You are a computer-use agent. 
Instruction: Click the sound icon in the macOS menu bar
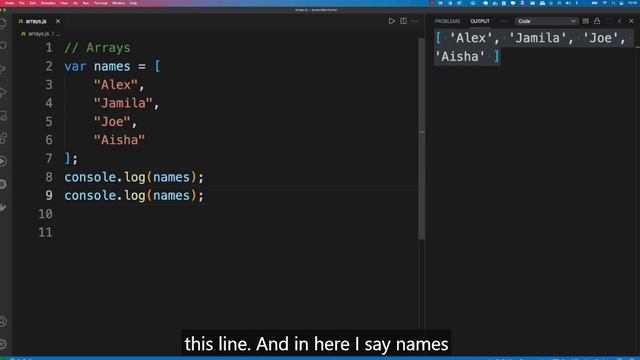(568, 3)
